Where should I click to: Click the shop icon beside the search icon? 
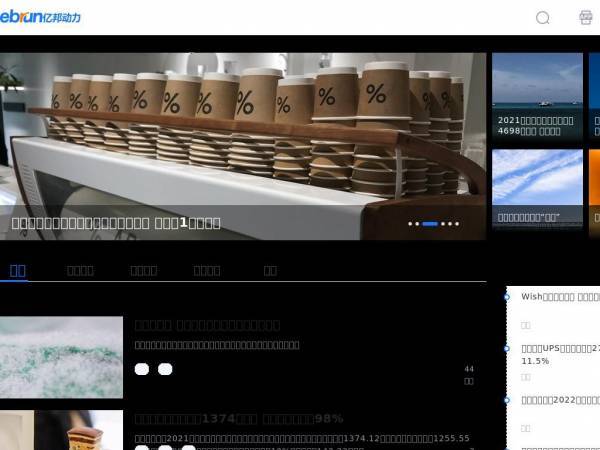586,18
